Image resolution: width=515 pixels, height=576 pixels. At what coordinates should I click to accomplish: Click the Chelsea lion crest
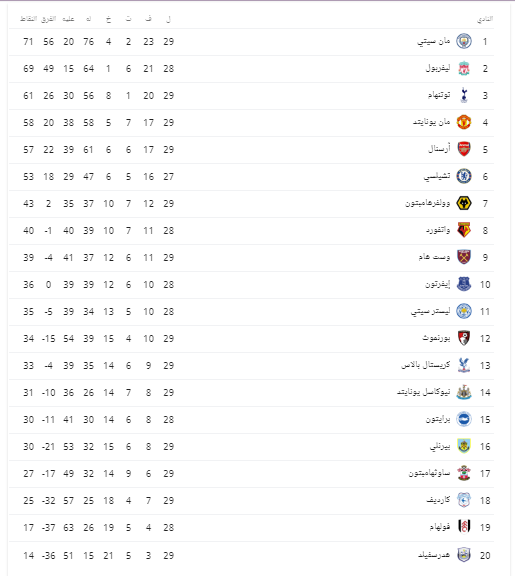pyautogui.click(x=464, y=176)
